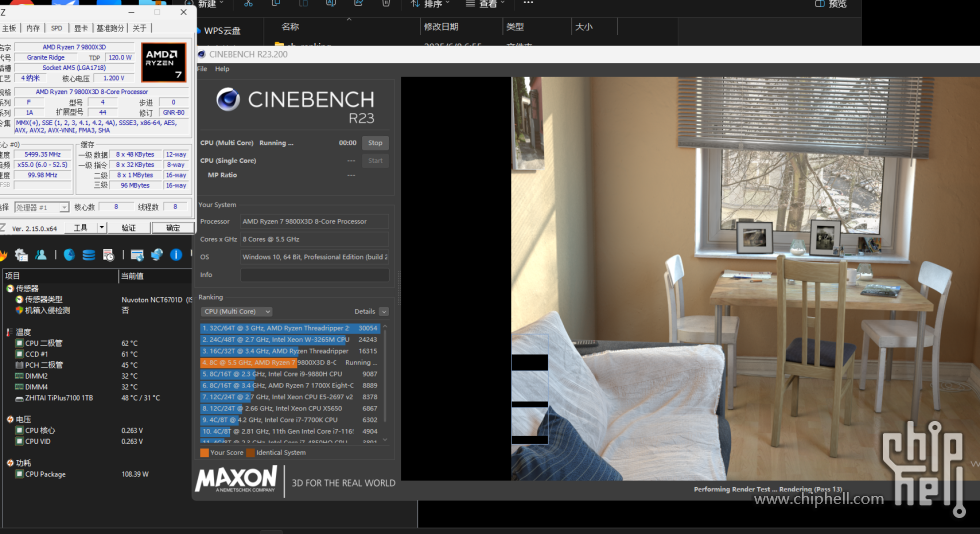Open the blue disk benchmark icon in AIDA64

tap(69, 254)
